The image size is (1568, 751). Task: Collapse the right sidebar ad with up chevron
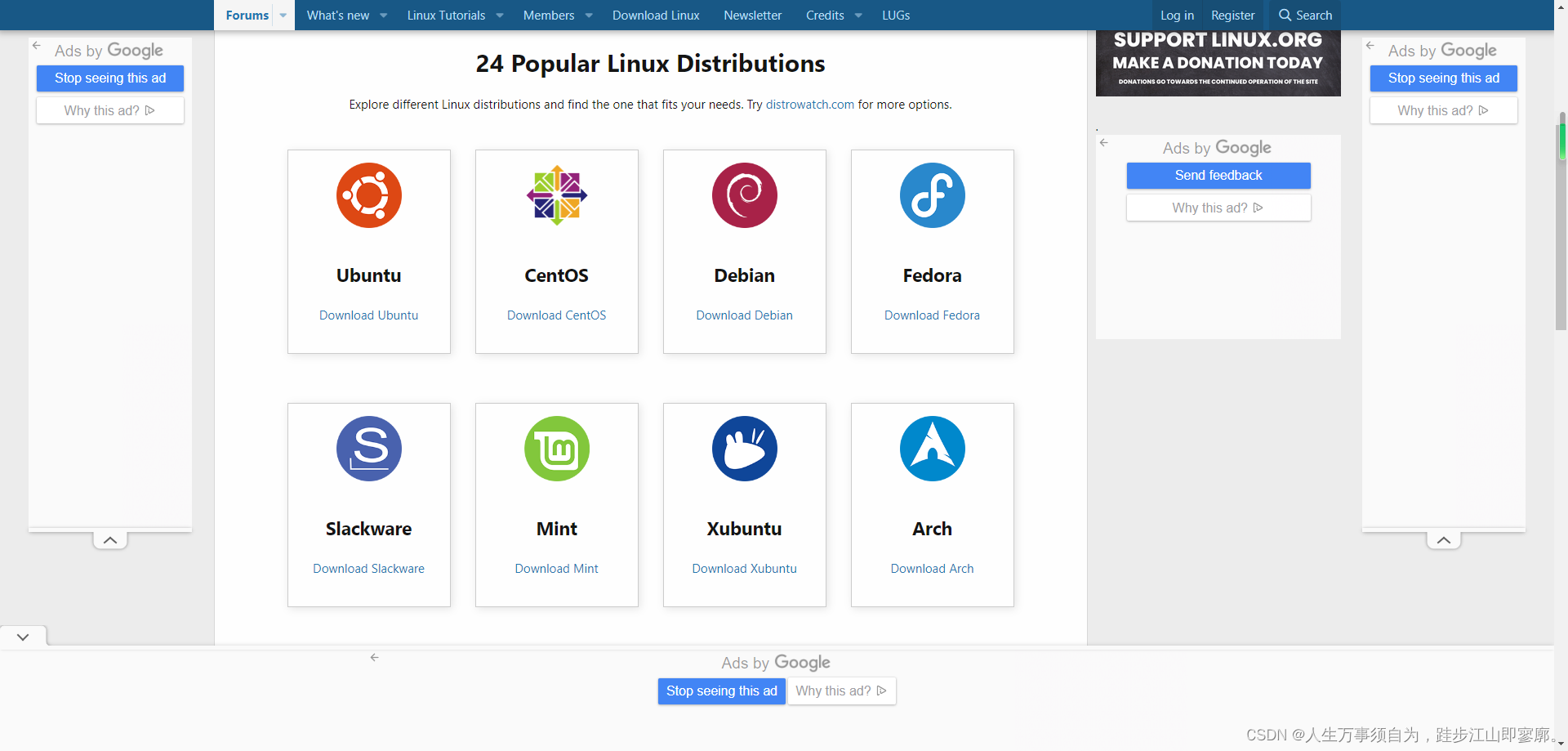pyautogui.click(x=1444, y=540)
